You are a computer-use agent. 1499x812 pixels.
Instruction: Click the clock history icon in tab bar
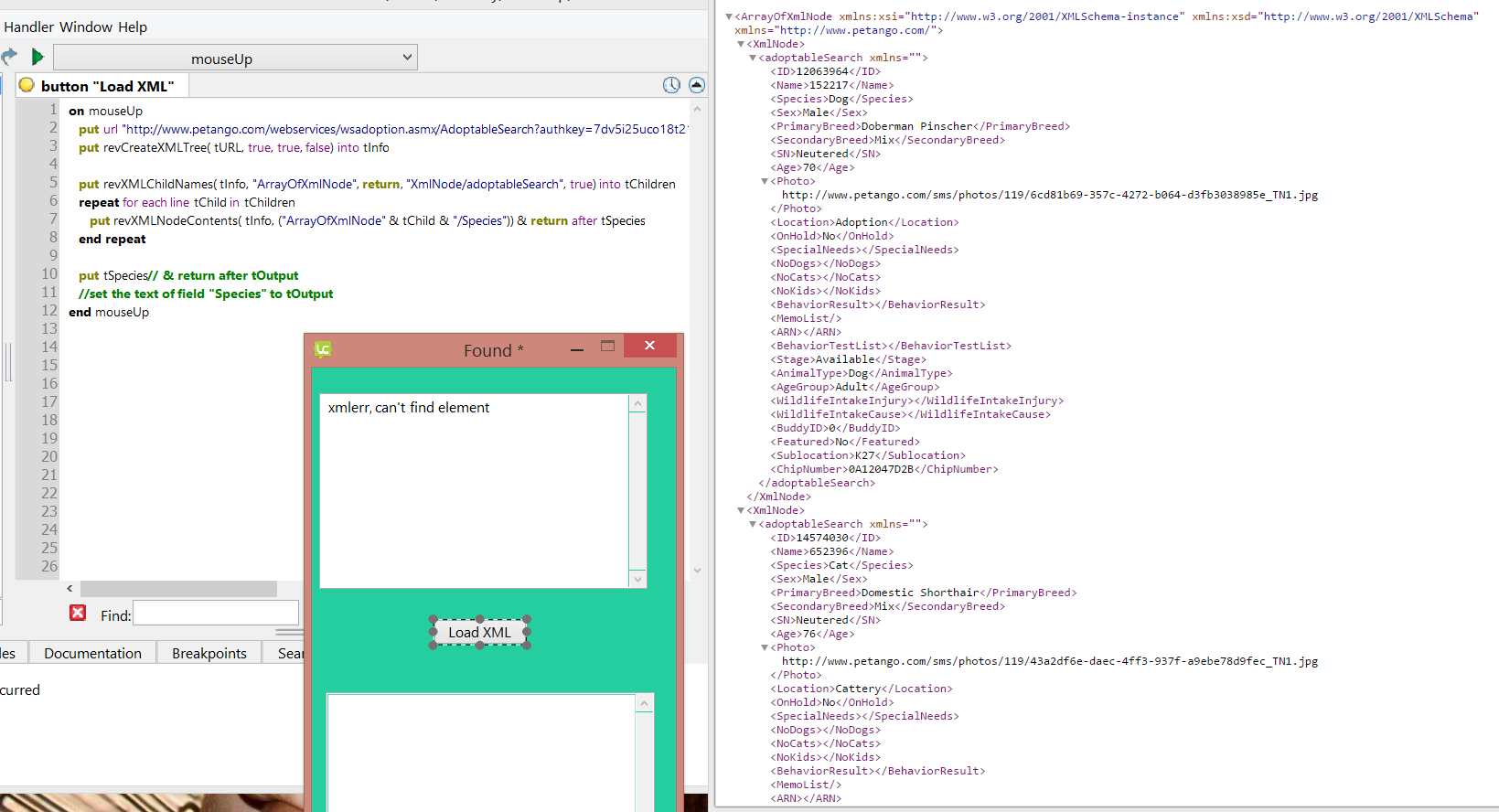tap(671, 85)
